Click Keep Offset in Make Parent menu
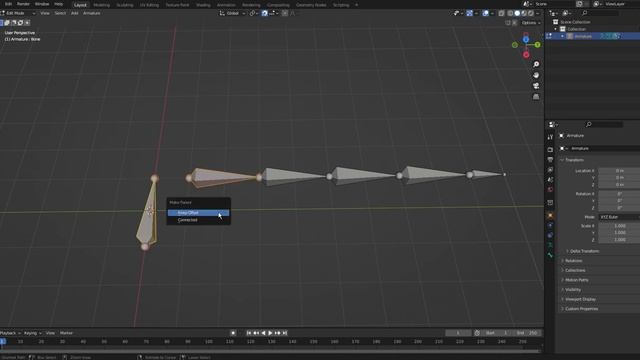 coord(198,213)
